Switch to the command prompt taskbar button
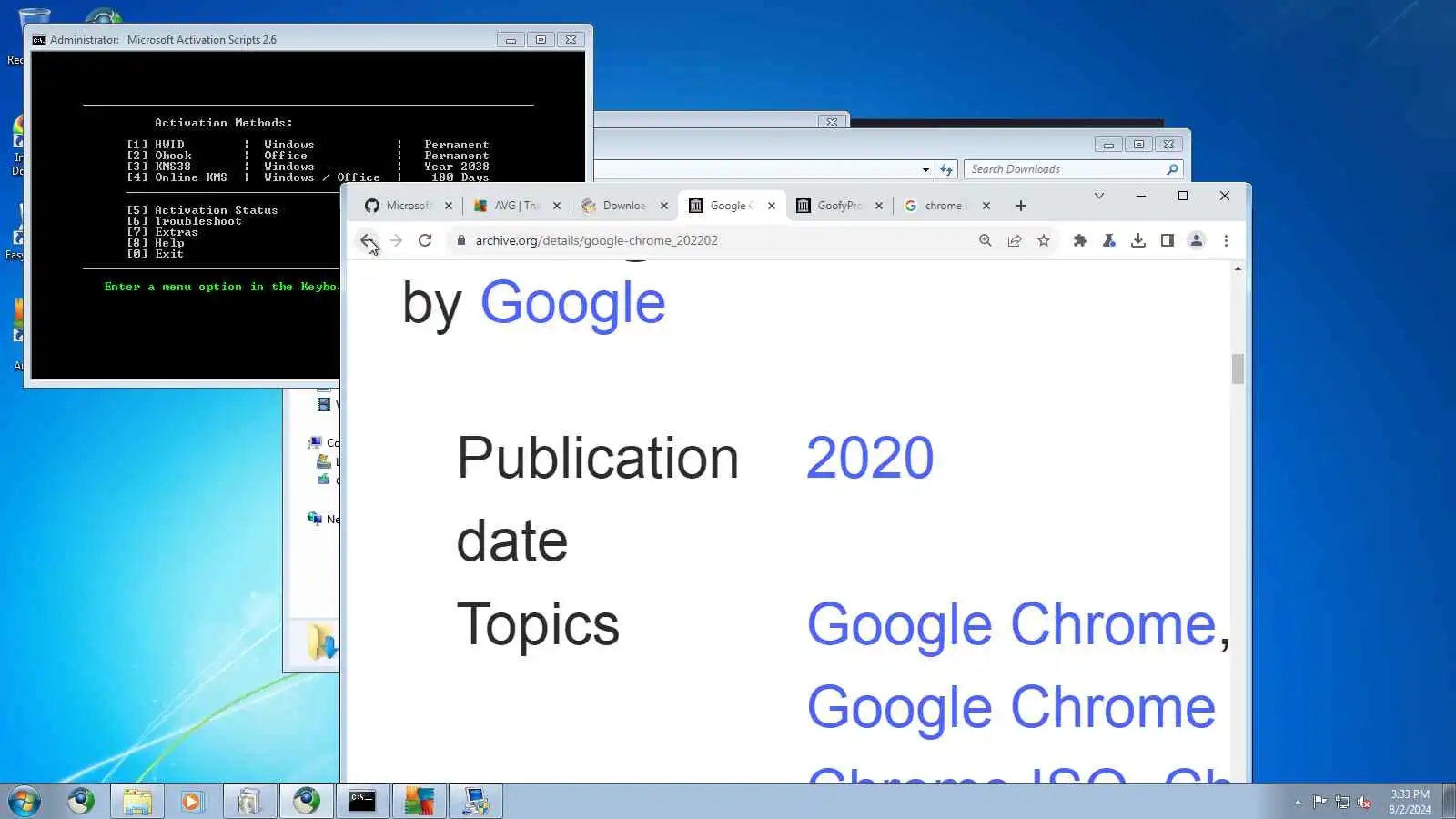This screenshot has height=819, width=1456. [x=362, y=801]
